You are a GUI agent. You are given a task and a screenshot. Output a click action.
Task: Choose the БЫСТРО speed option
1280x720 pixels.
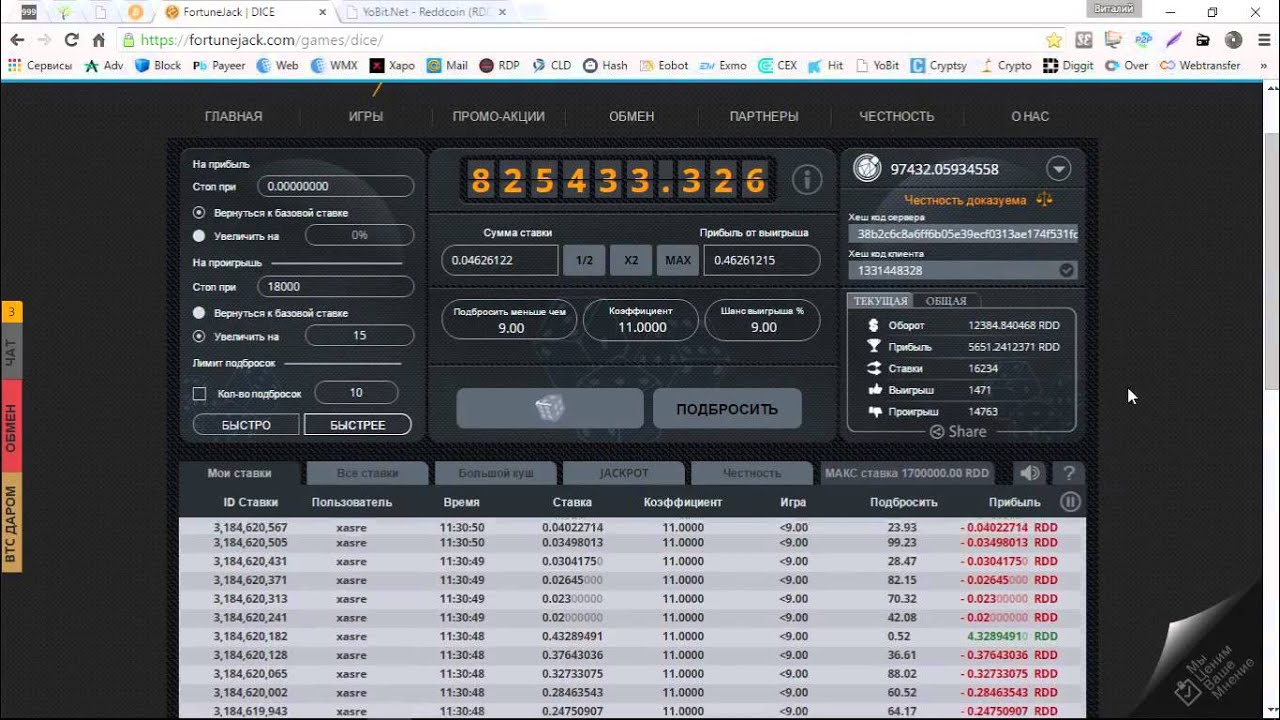click(x=246, y=425)
